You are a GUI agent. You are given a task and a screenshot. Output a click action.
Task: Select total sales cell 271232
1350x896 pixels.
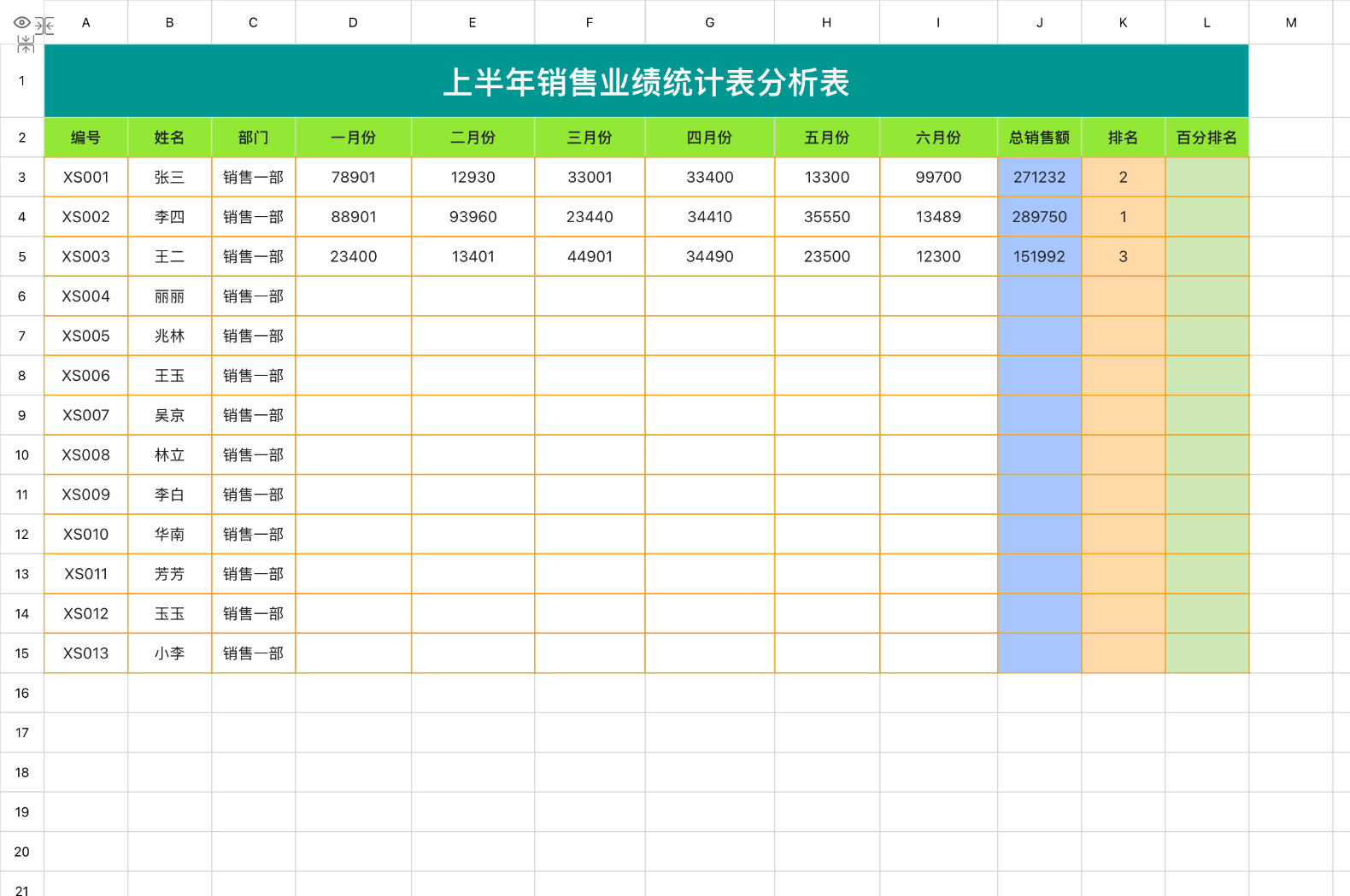tap(1039, 177)
